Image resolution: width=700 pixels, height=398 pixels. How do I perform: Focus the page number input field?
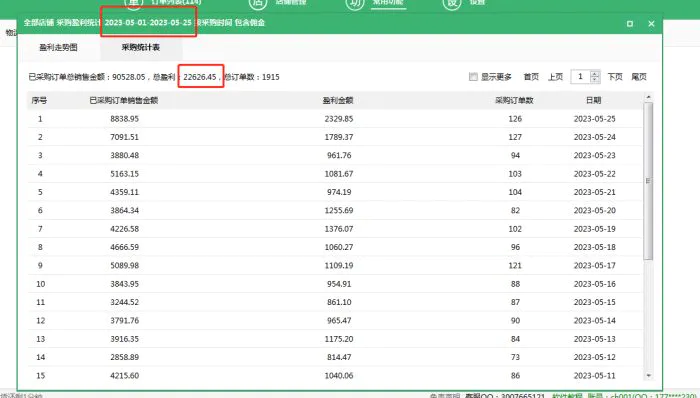pos(580,77)
